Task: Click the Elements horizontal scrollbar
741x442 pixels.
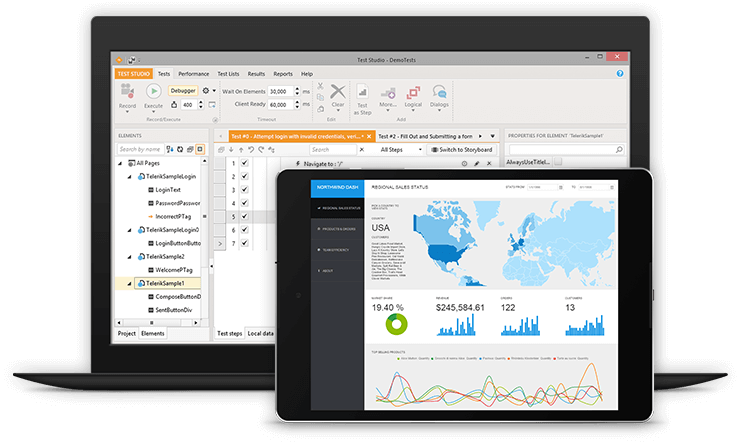Action: [156, 322]
